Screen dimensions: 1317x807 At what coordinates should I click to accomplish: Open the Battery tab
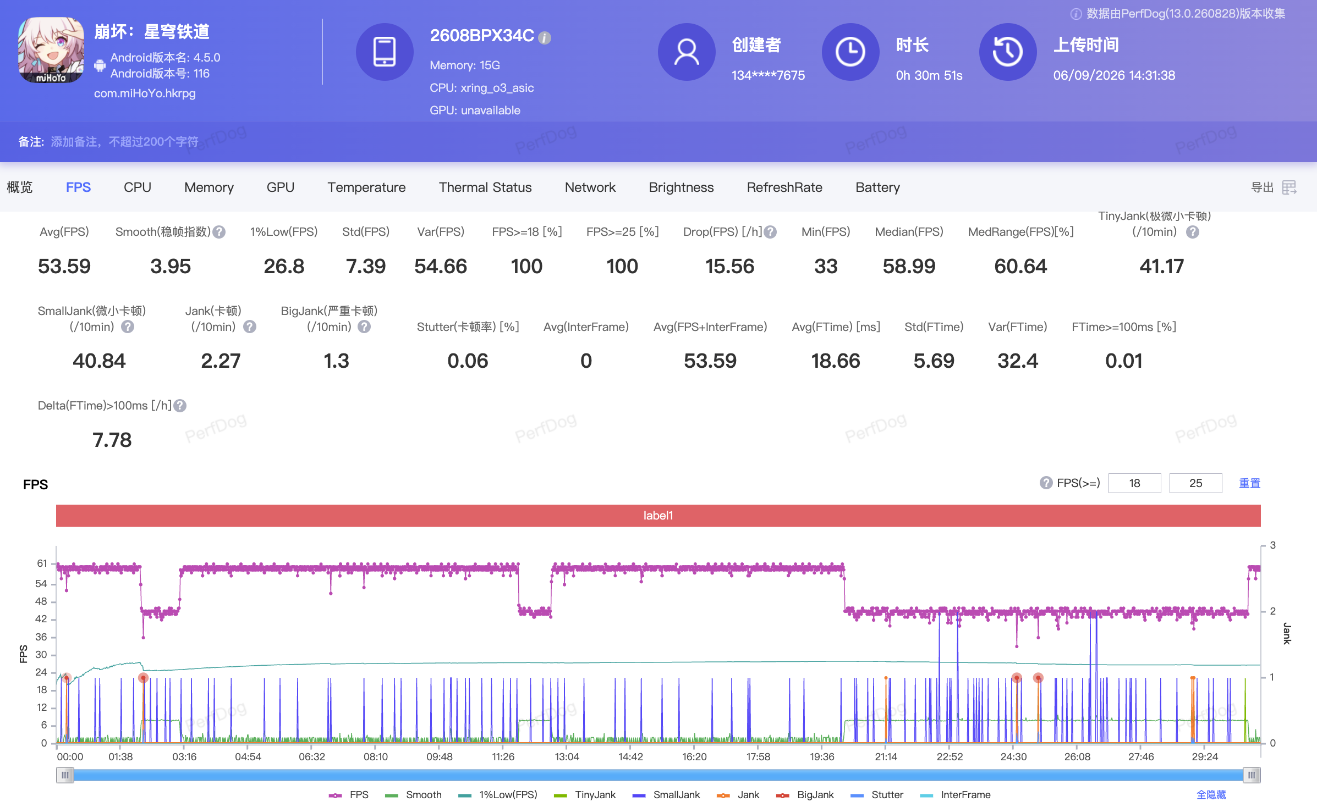pos(878,187)
